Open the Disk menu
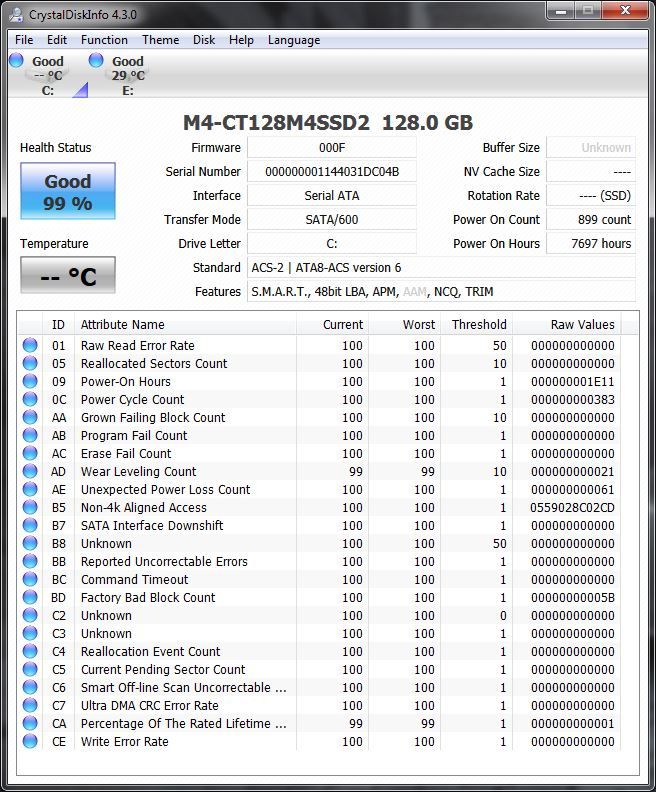The image size is (656, 792). (x=204, y=40)
